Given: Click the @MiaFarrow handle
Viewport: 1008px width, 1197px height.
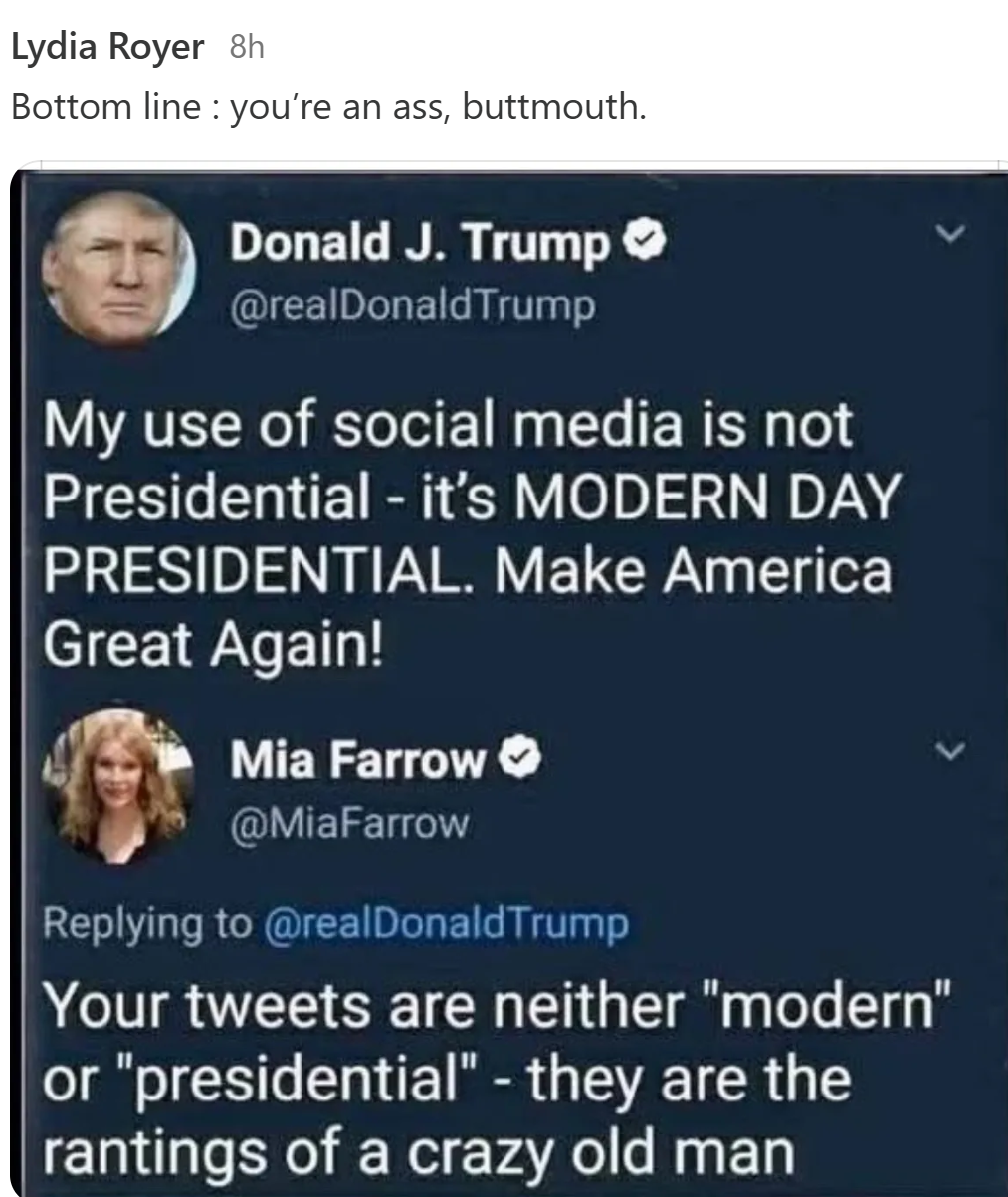Looking at the screenshot, I should pos(348,822).
